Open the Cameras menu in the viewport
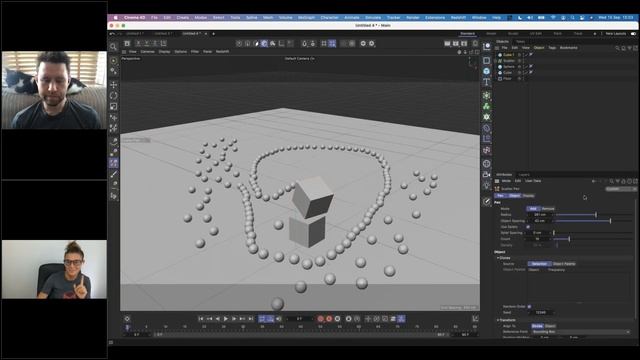Image resolution: width=640 pixels, height=360 pixels. (148, 52)
